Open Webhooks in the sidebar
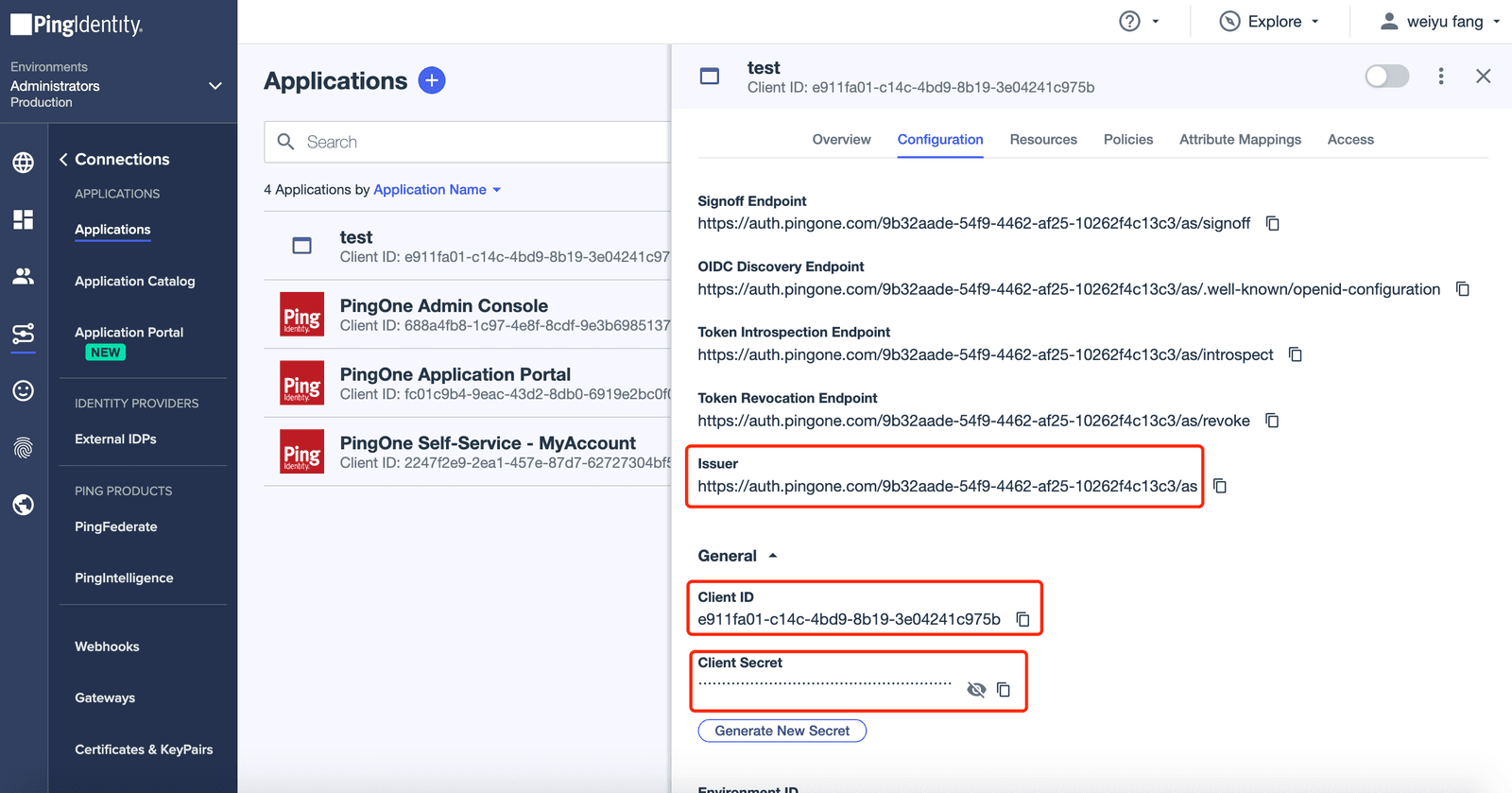1512x793 pixels. pyautogui.click(x=107, y=647)
